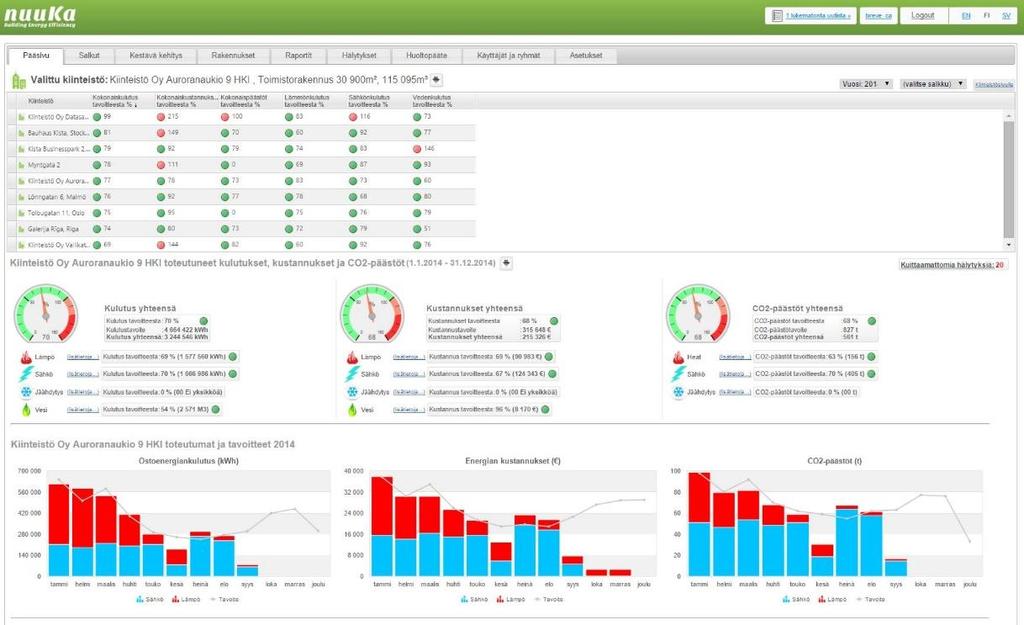Click the tammi bar in the Ostoenergiankulutus chart
The image size is (1024, 625).
[x=59, y=530]
